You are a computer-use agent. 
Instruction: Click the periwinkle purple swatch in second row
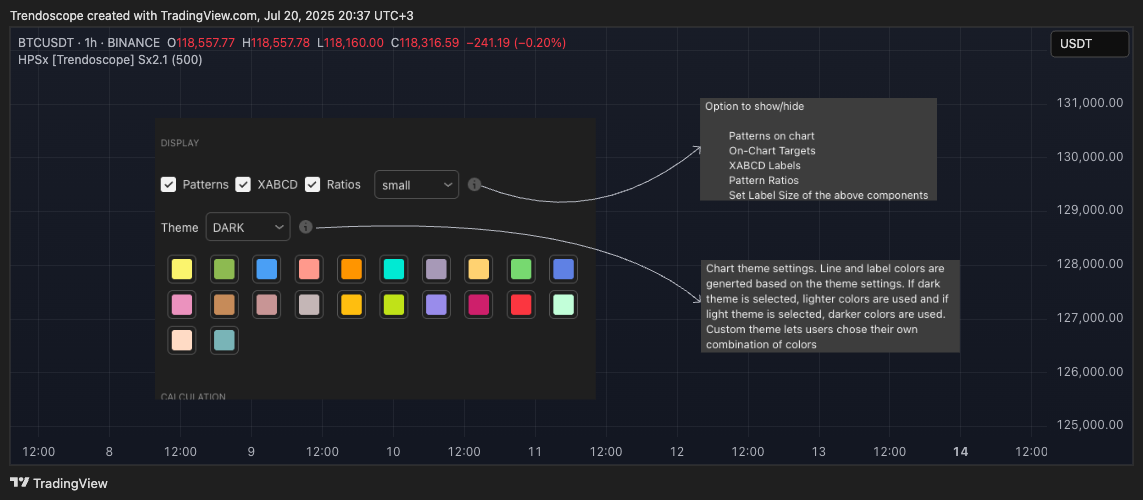coord(436,305)
